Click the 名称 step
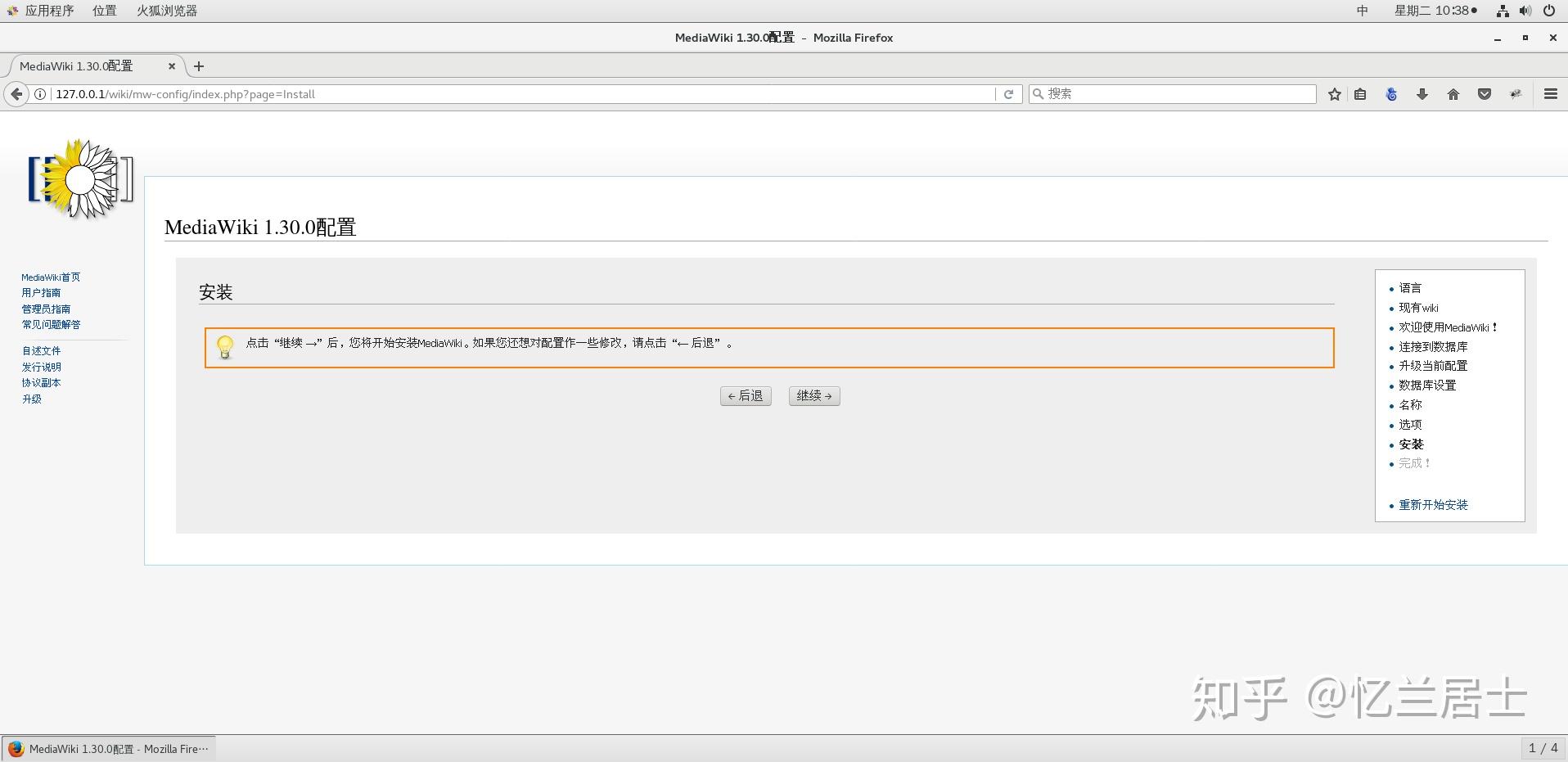Image resolution: width=1568 pixels, height=762 pixels. click(x=1410, y=405)
